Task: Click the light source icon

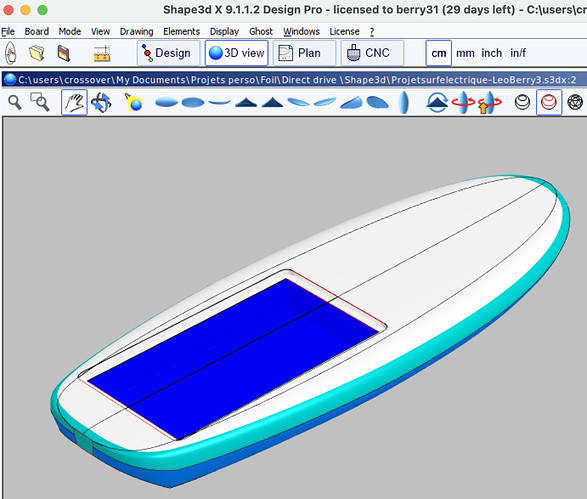Action: pos(133,102)
